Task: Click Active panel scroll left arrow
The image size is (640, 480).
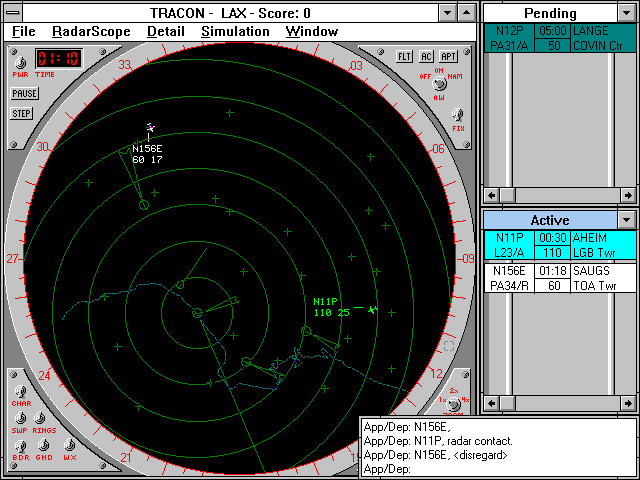Action: pyautogui.click(x=491, y=404)
